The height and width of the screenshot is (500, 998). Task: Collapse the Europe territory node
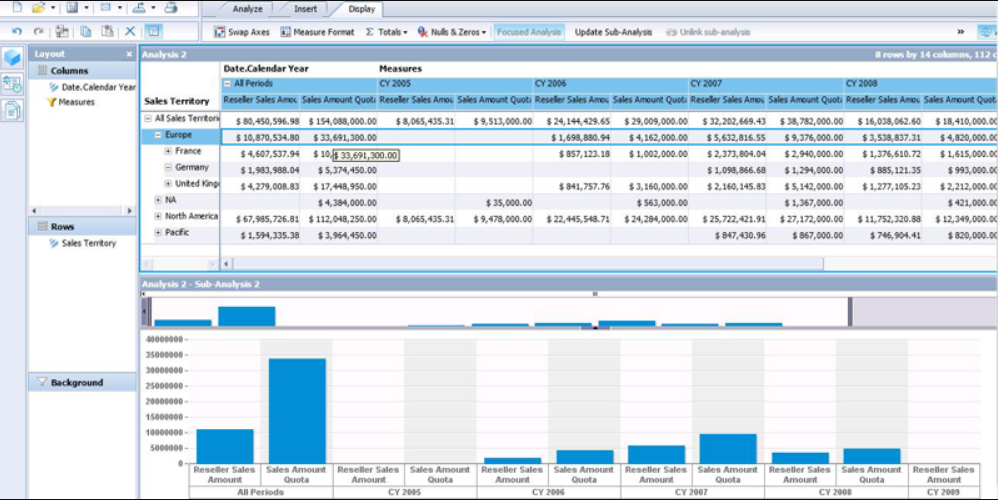coord(158,135)
